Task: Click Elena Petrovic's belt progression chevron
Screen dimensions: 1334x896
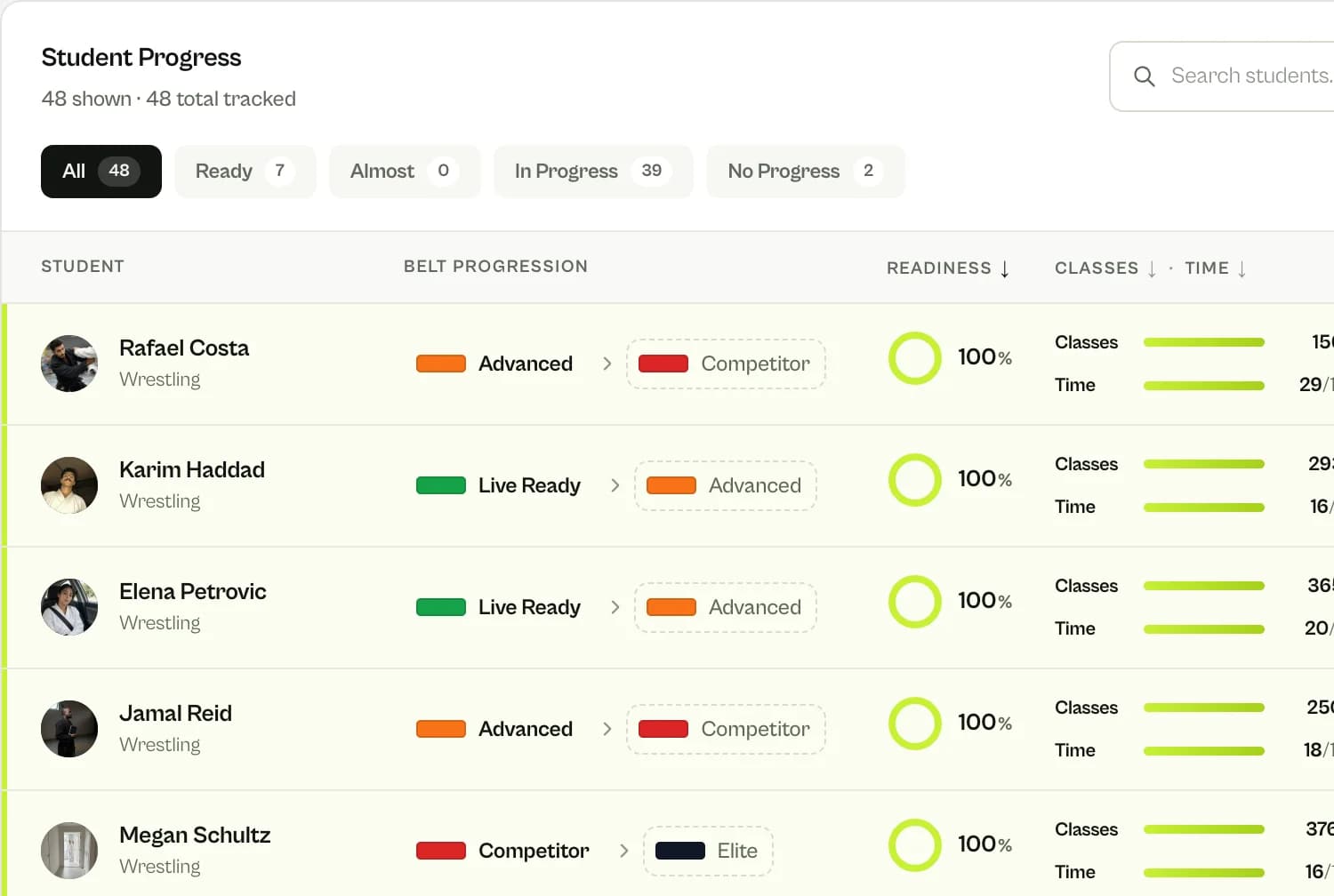Action: (615, 607)
